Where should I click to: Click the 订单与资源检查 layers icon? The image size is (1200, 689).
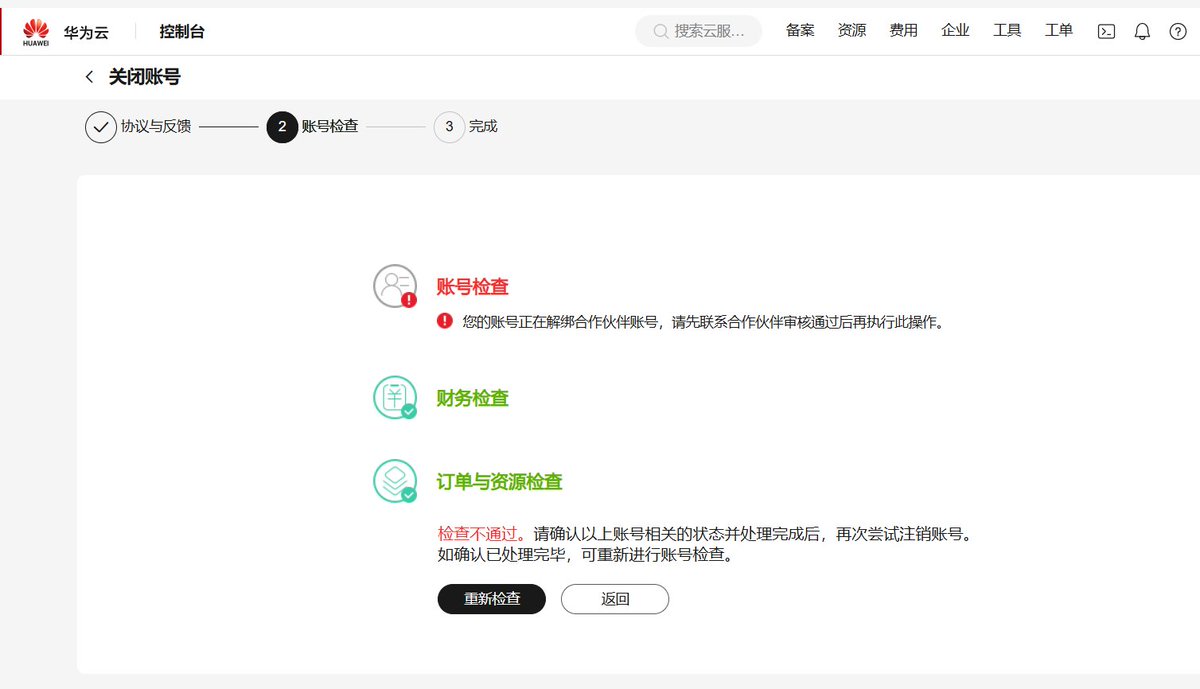(x=395, y=481)
